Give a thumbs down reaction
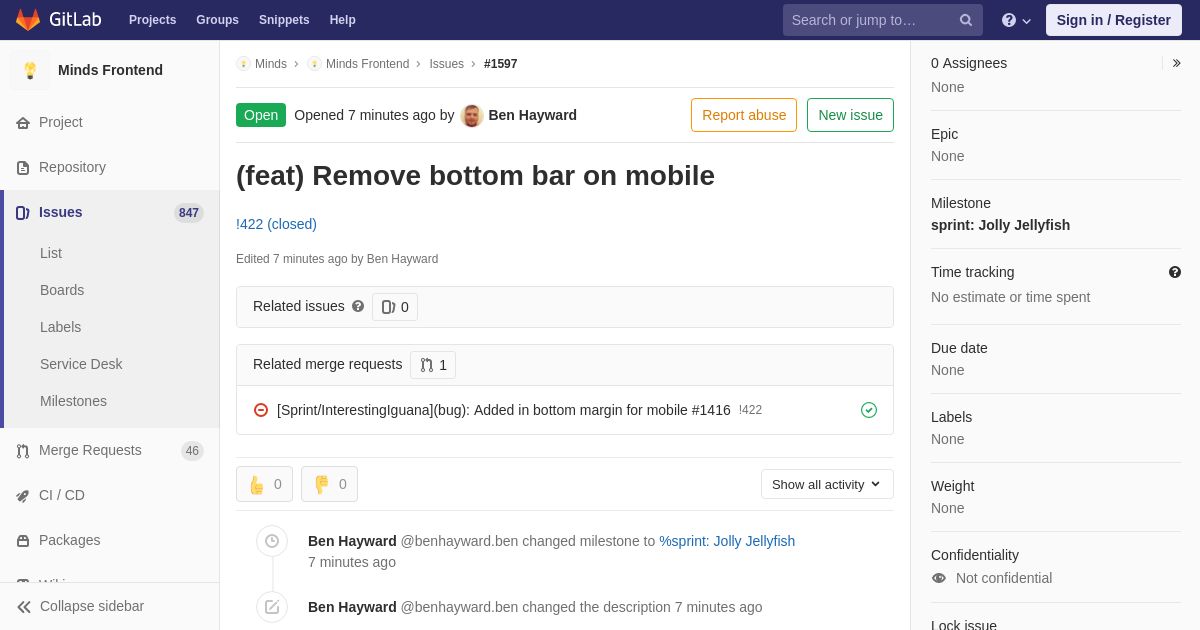 tap(329, 484)
